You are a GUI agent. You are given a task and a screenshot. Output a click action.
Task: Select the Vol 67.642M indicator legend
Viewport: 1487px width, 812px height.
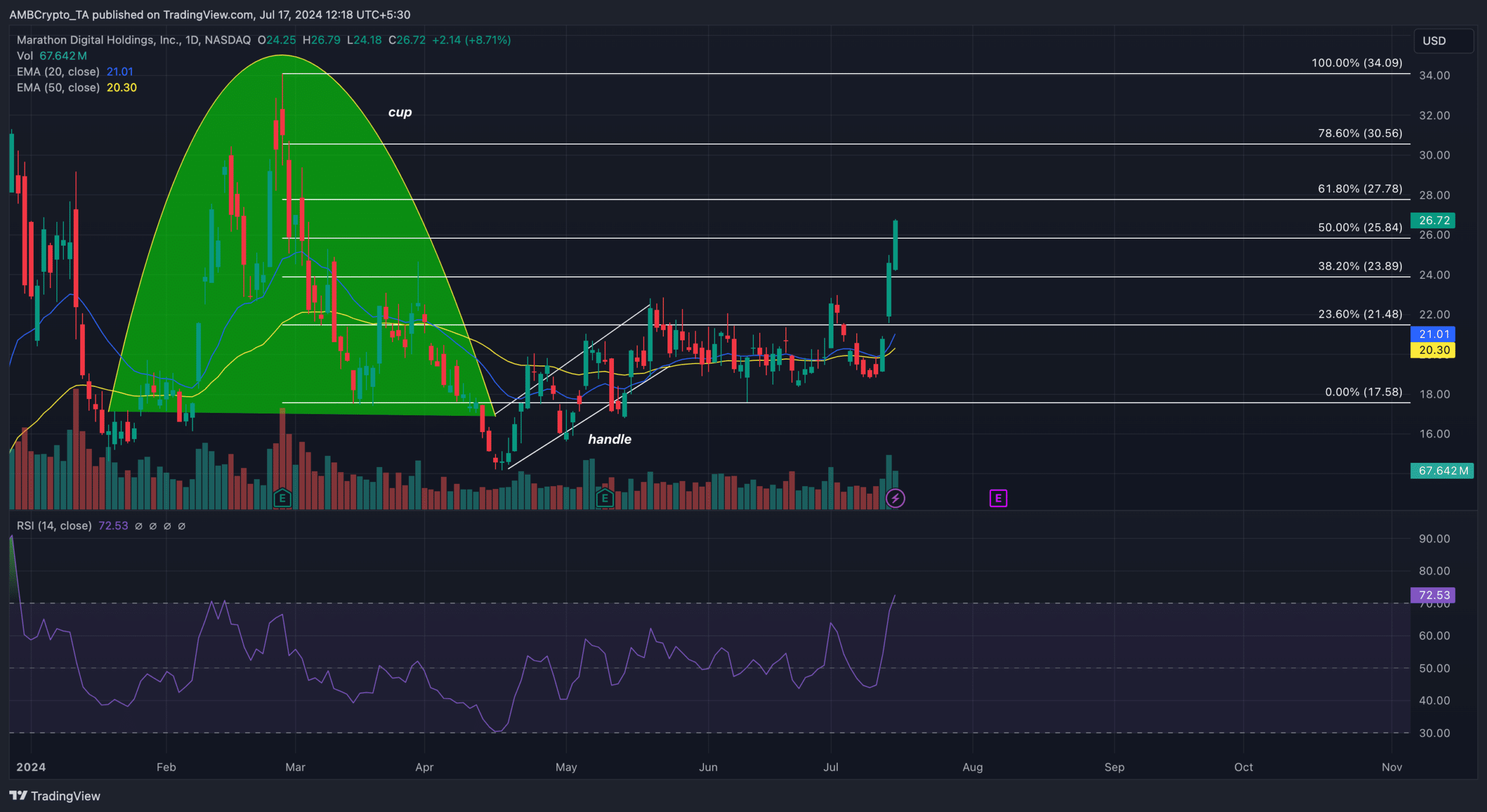click(52, 56)
